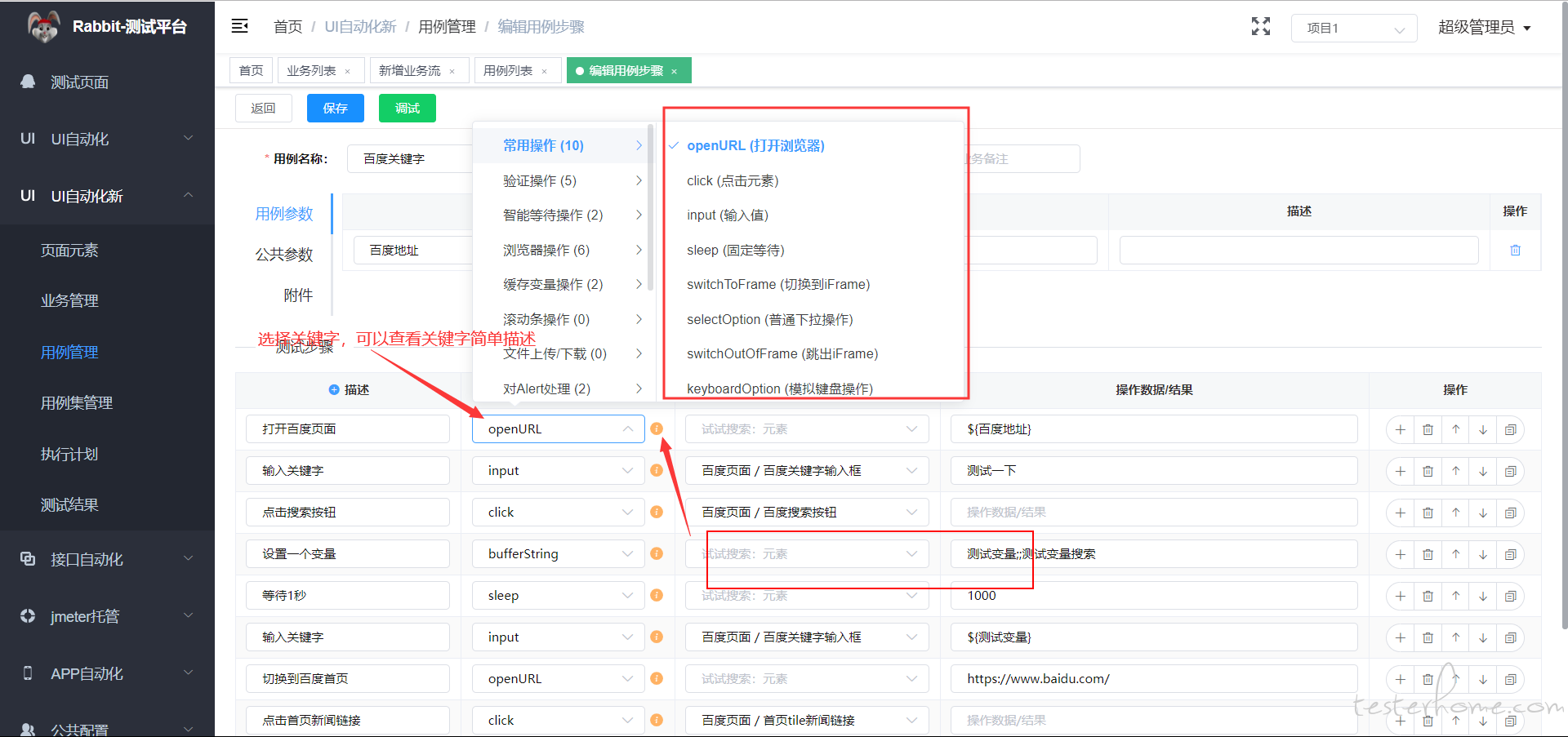
Task: Click the info icon next to openURL keyword
Action: click(657, 428)
